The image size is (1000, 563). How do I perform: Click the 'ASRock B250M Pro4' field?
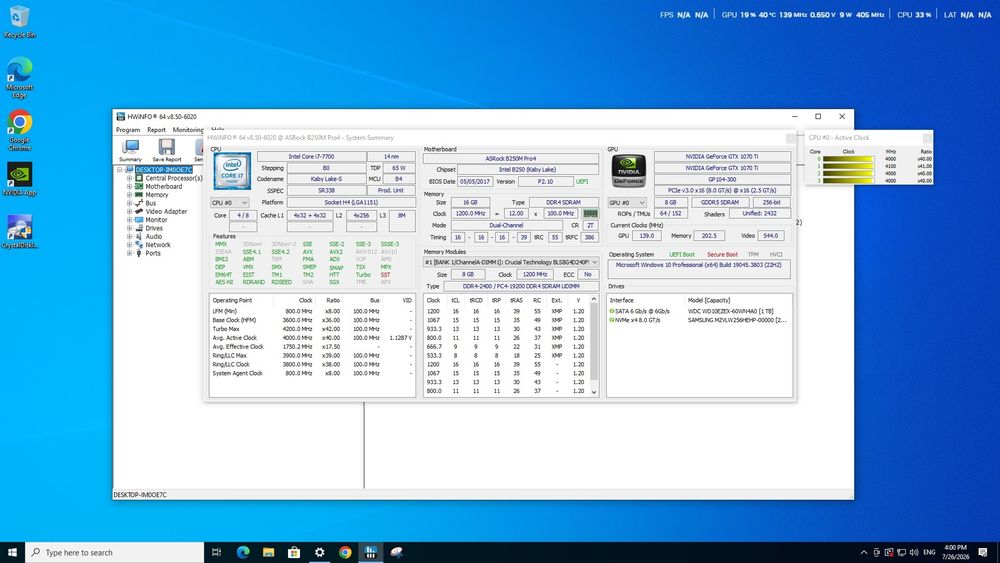click(511, 158)
